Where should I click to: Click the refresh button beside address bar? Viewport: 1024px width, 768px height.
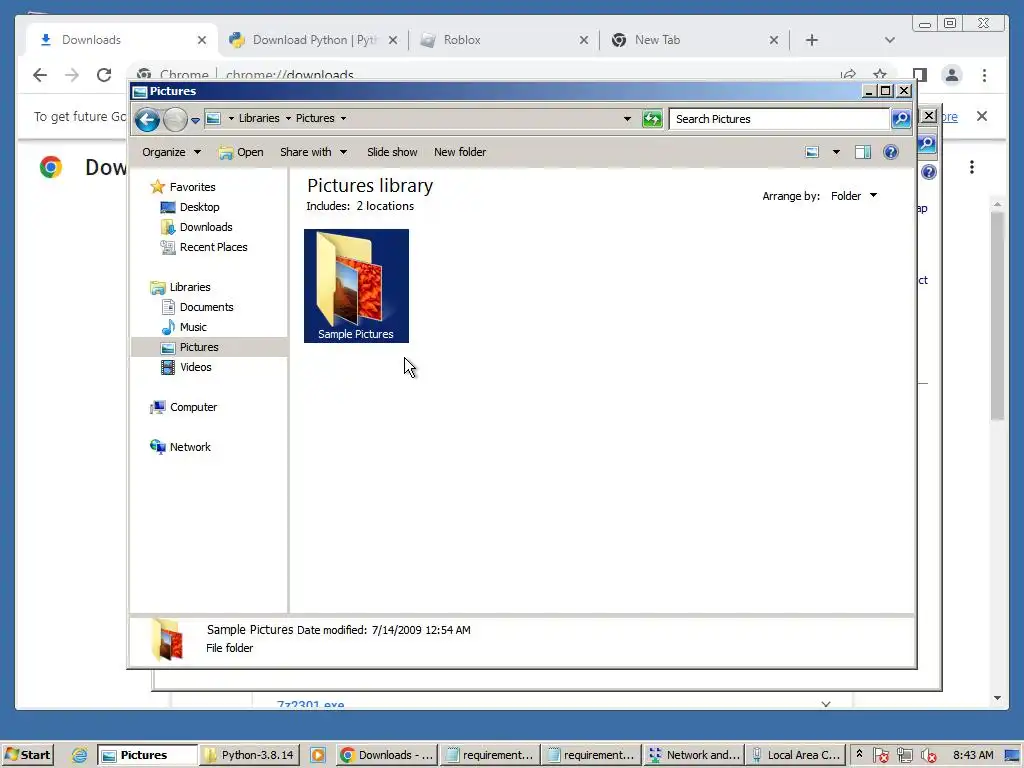pyautogui.click(x=652, y=119)
